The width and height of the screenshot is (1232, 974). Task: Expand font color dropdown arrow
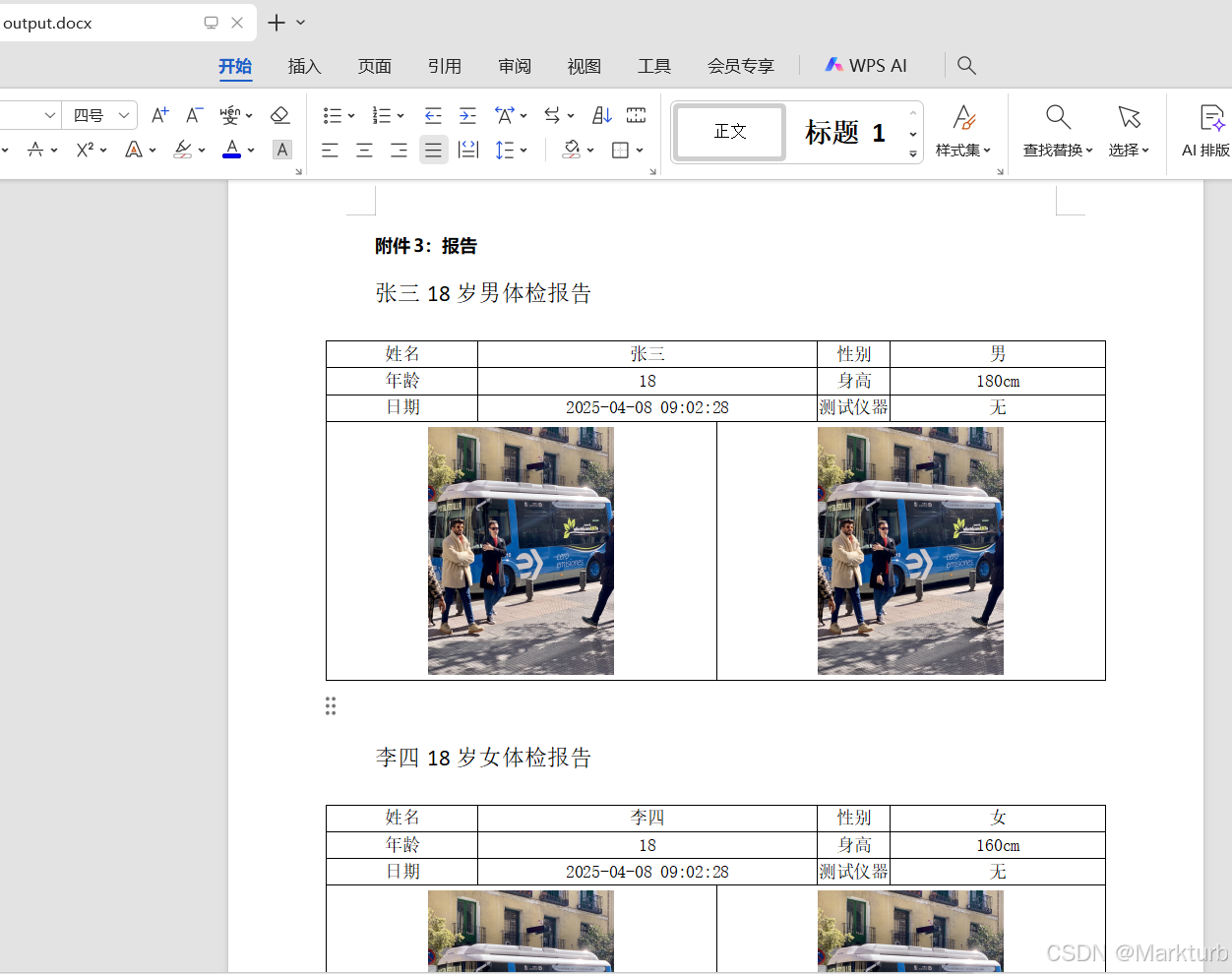[251, 151]
